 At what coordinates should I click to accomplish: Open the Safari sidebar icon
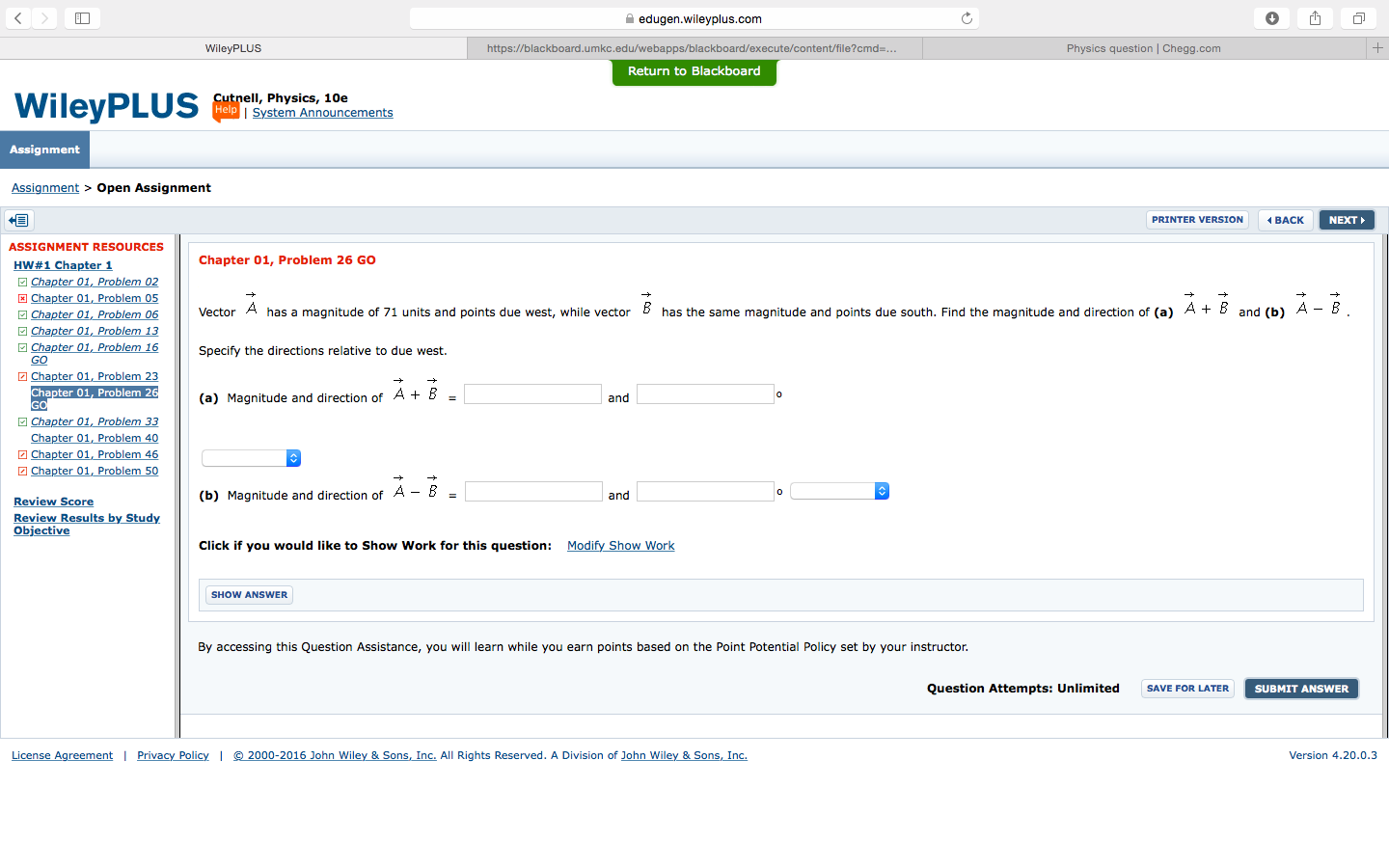tap(82, 16)
